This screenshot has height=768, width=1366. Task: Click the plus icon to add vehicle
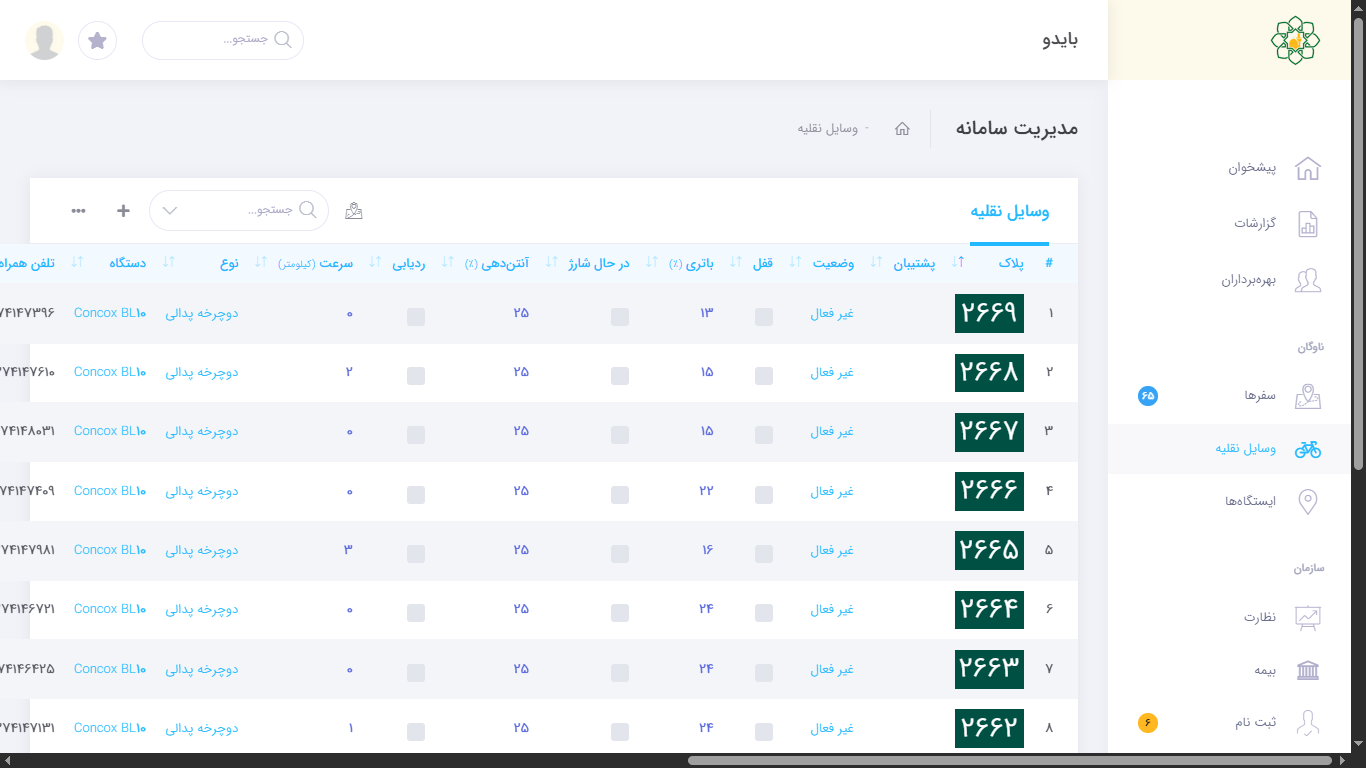tap(123, 210)
